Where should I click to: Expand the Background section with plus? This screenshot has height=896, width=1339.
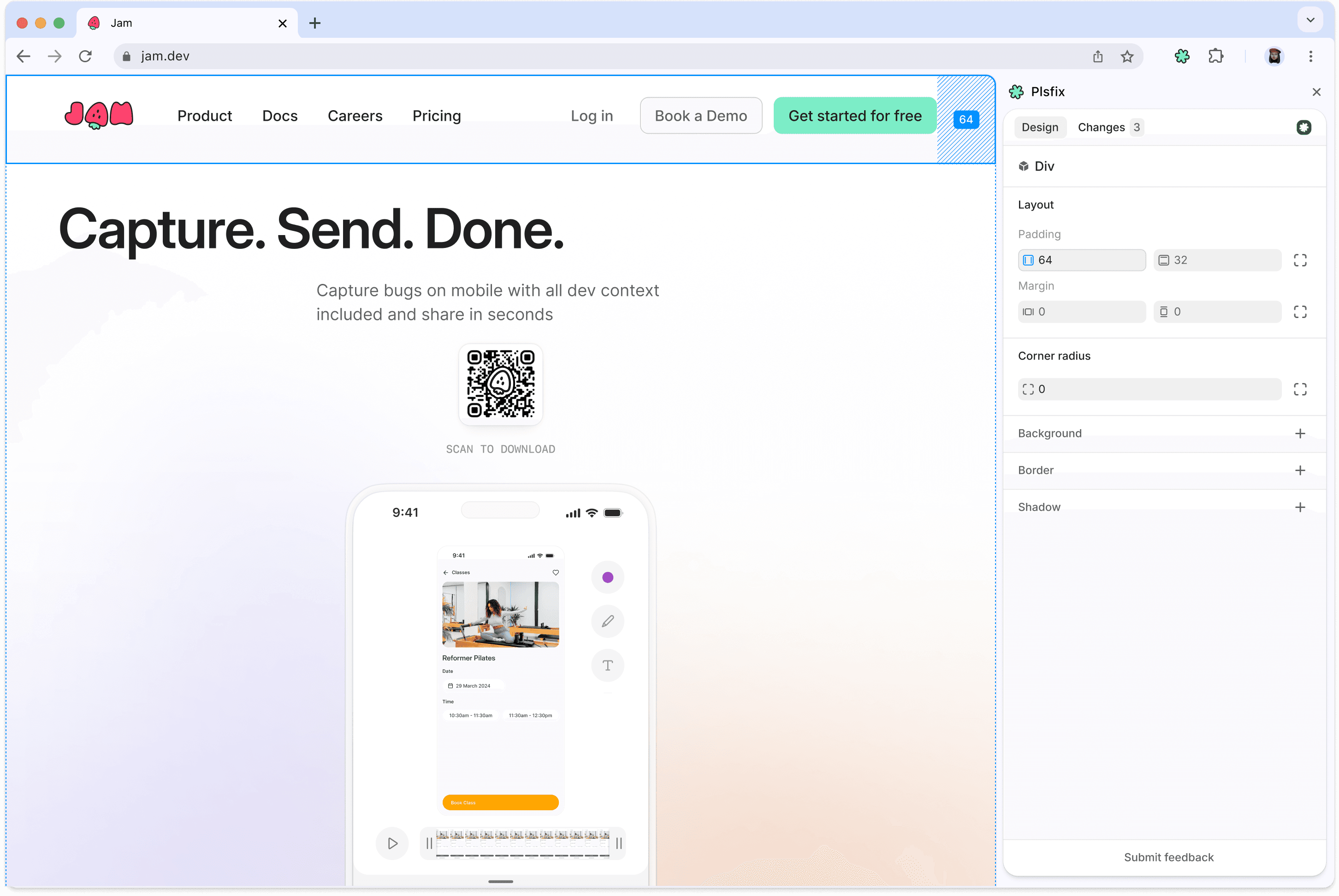coord(1300,433)
